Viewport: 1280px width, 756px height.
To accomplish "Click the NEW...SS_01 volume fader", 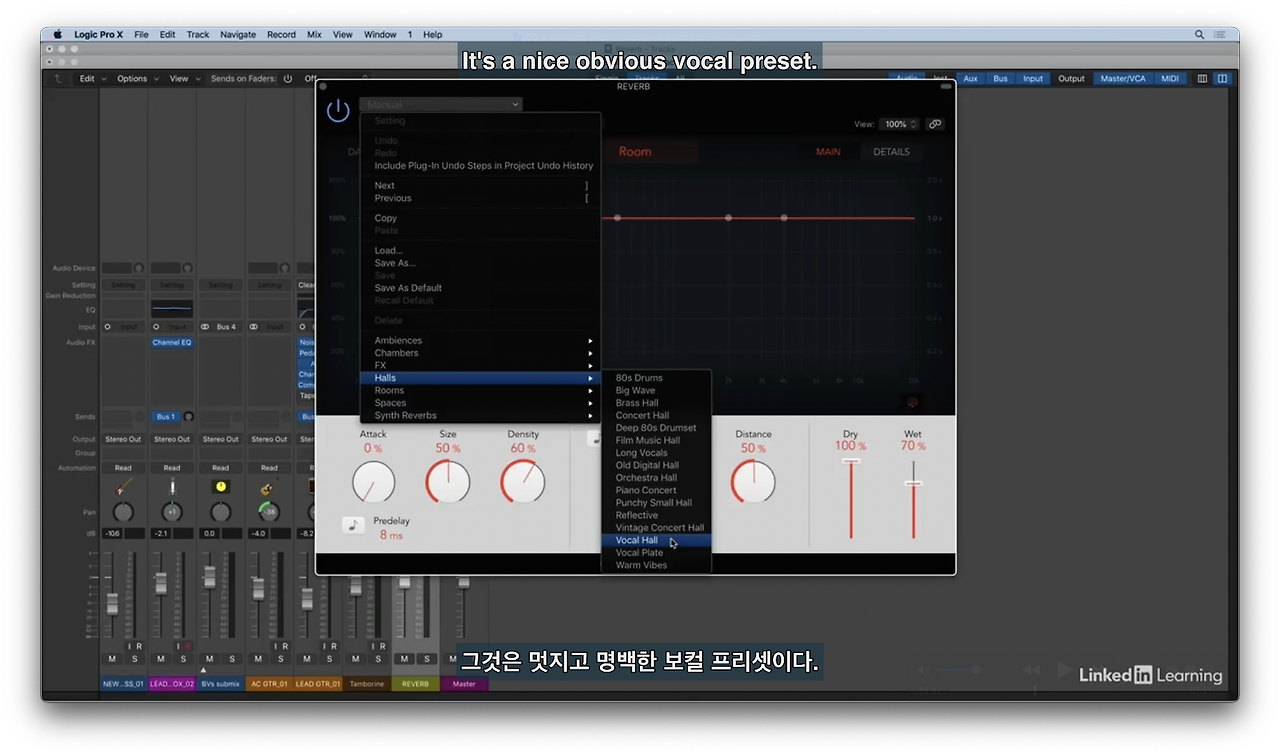I will point(112,604).
